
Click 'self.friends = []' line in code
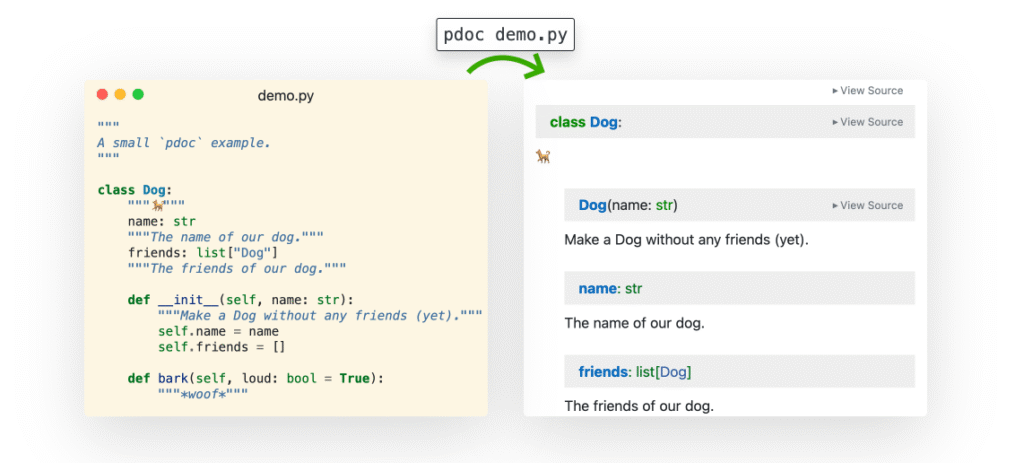[221, 347]
